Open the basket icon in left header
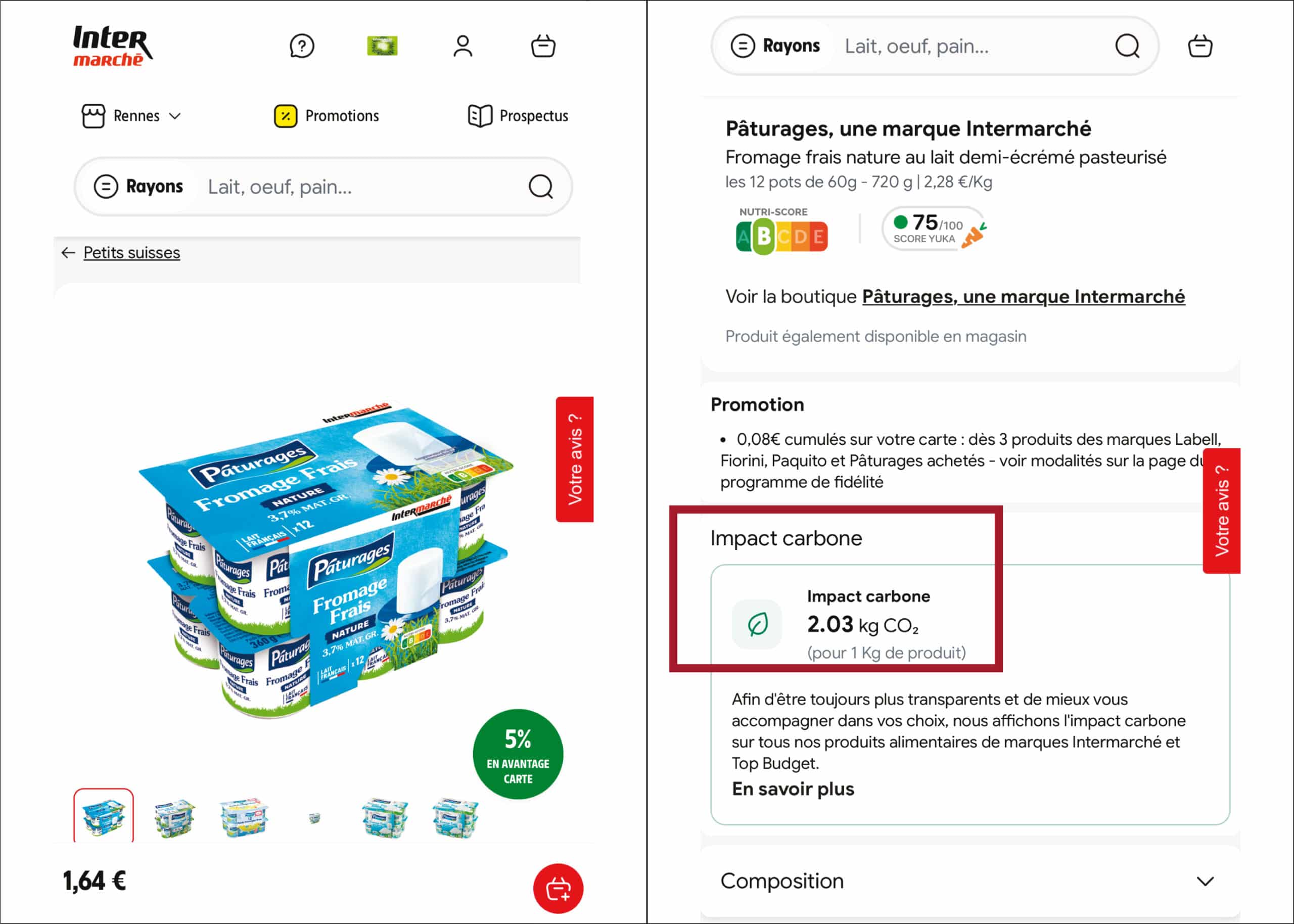Viewport: 1294px width, 924px height. [543, 46]
